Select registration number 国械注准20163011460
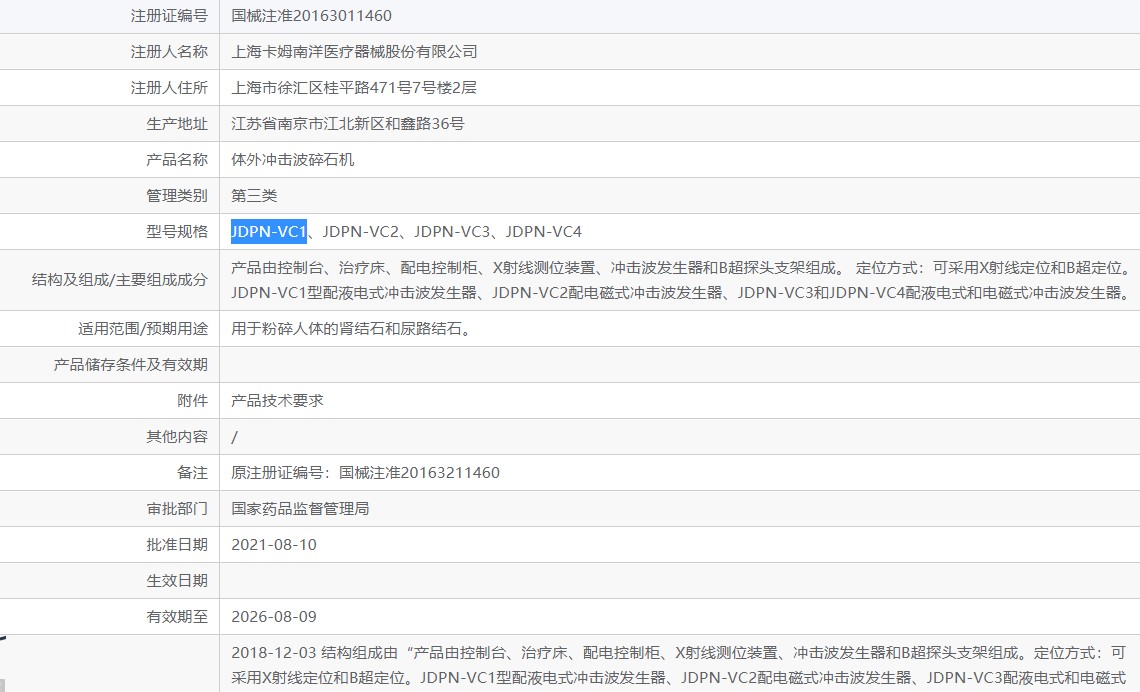 311,15
